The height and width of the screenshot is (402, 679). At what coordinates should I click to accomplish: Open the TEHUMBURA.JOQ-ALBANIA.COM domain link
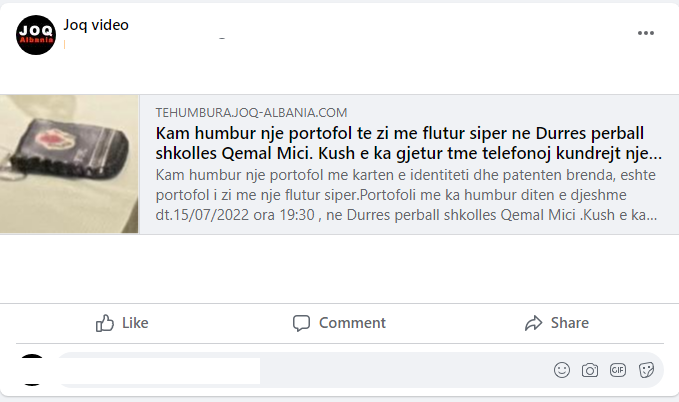[x=251, y=113]
